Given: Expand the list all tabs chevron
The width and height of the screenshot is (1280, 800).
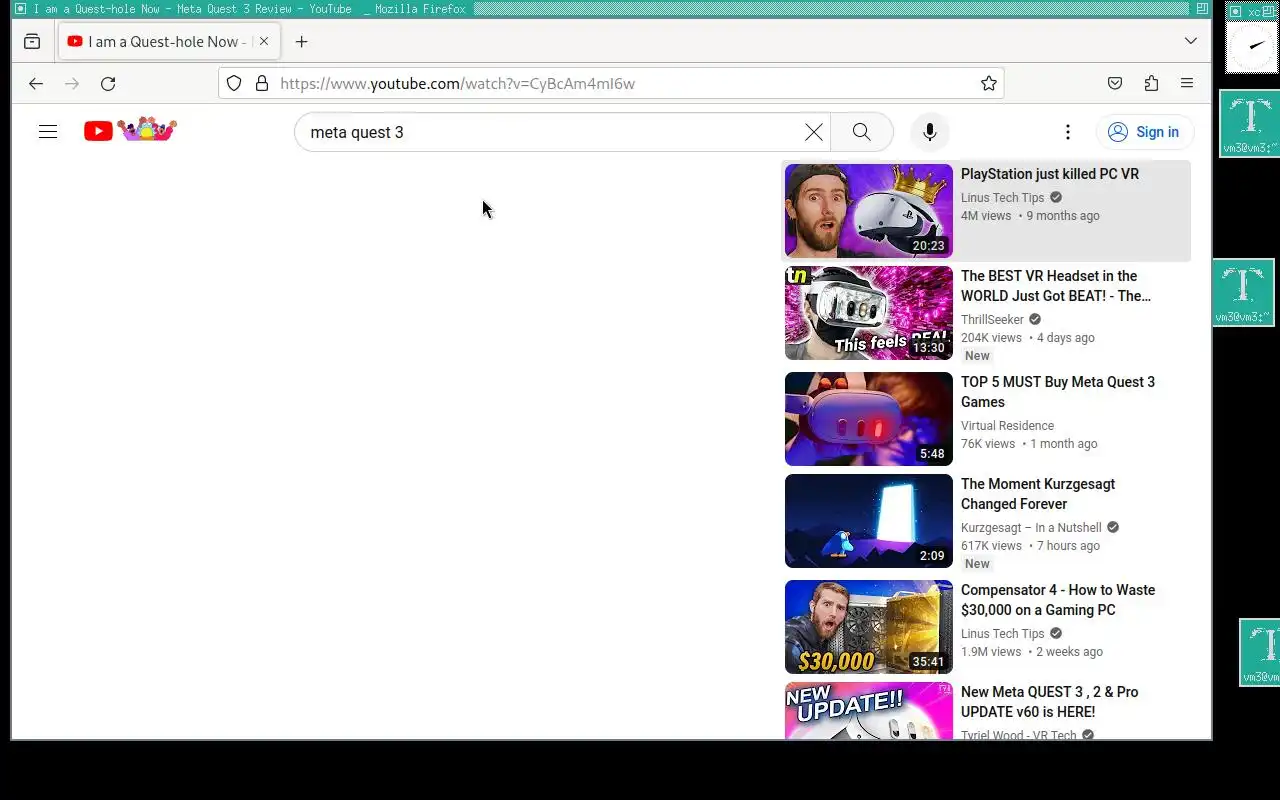Looking at the screenshot, I should point(1190,42).
